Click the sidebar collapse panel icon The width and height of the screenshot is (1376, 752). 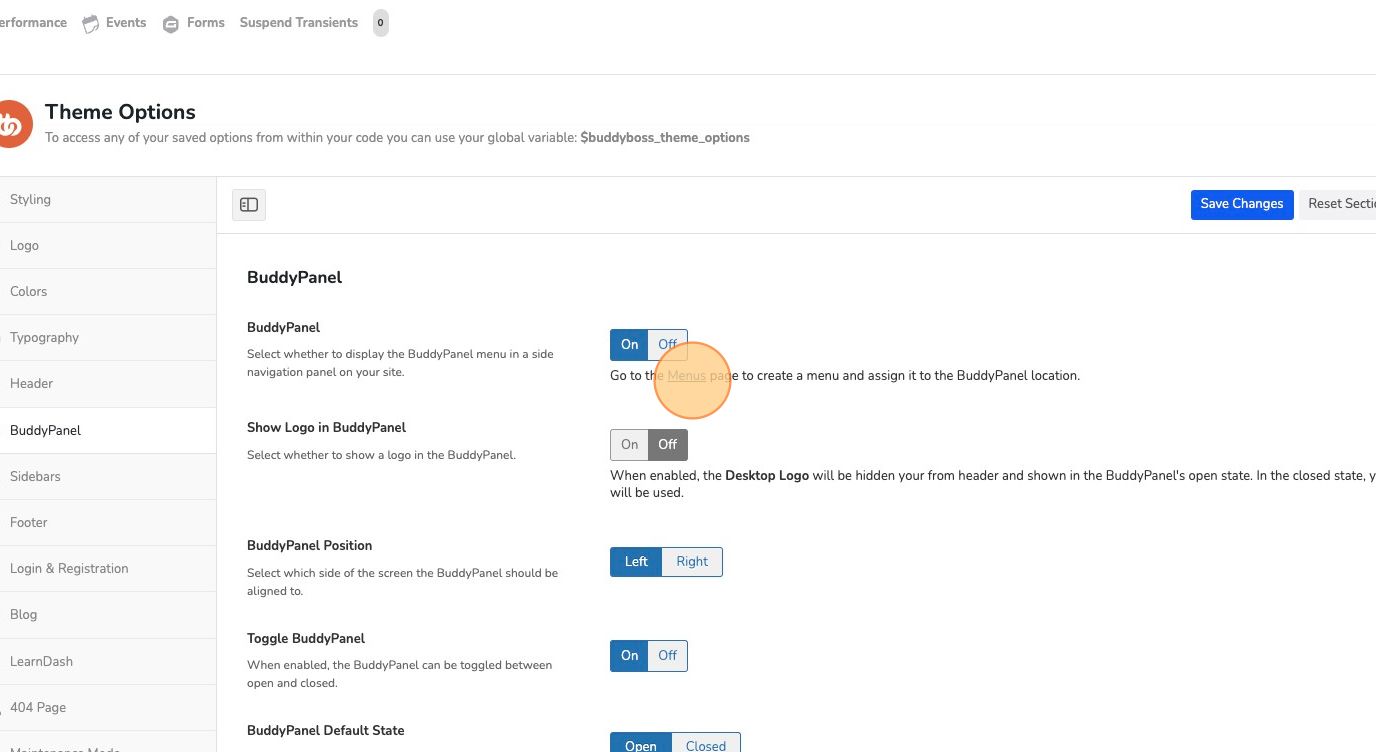click(249, 205)
